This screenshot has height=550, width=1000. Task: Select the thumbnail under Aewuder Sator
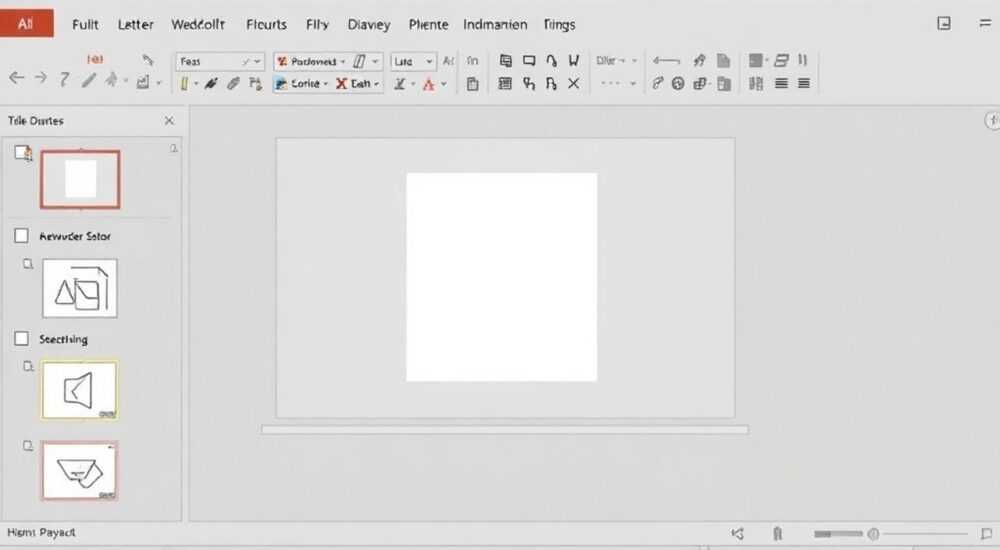[80, 288]
